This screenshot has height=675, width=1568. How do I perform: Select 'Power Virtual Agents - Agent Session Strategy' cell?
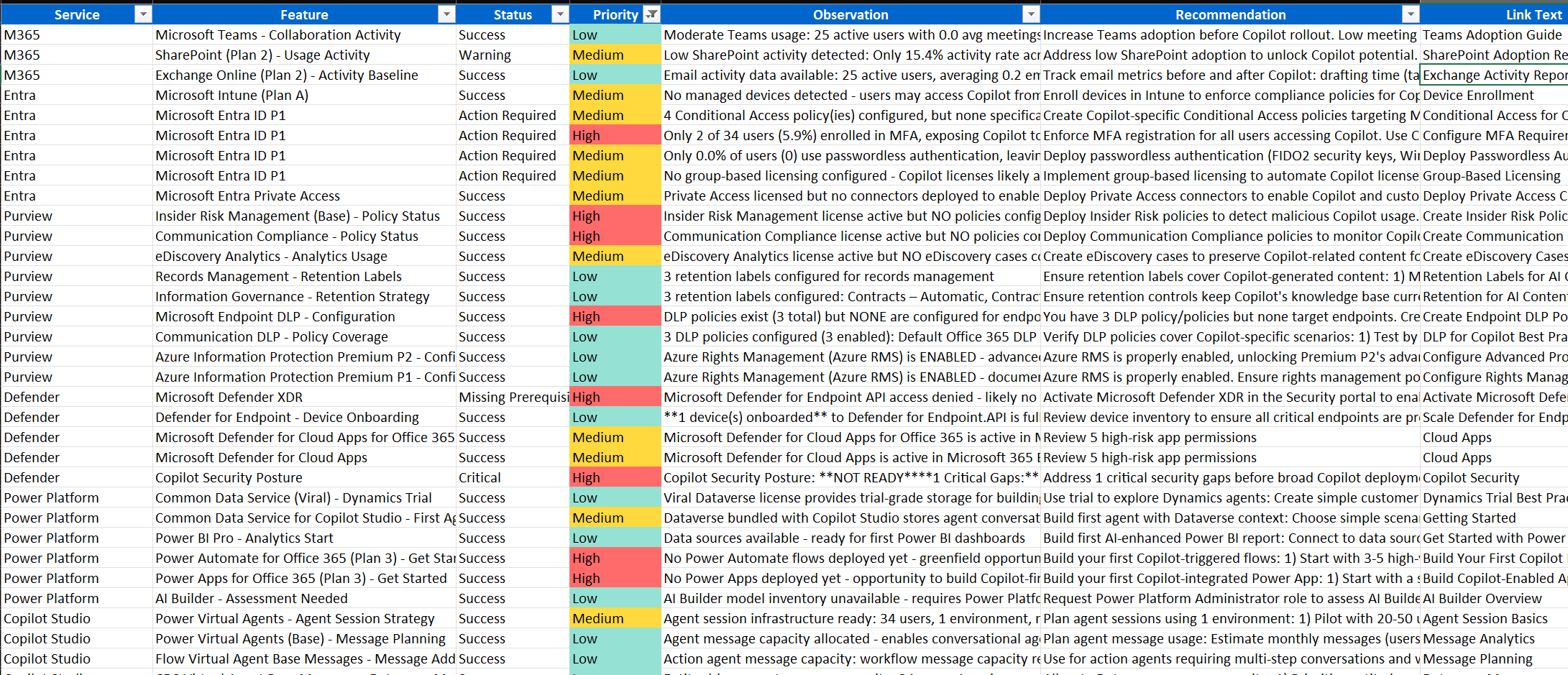point(304,618)
